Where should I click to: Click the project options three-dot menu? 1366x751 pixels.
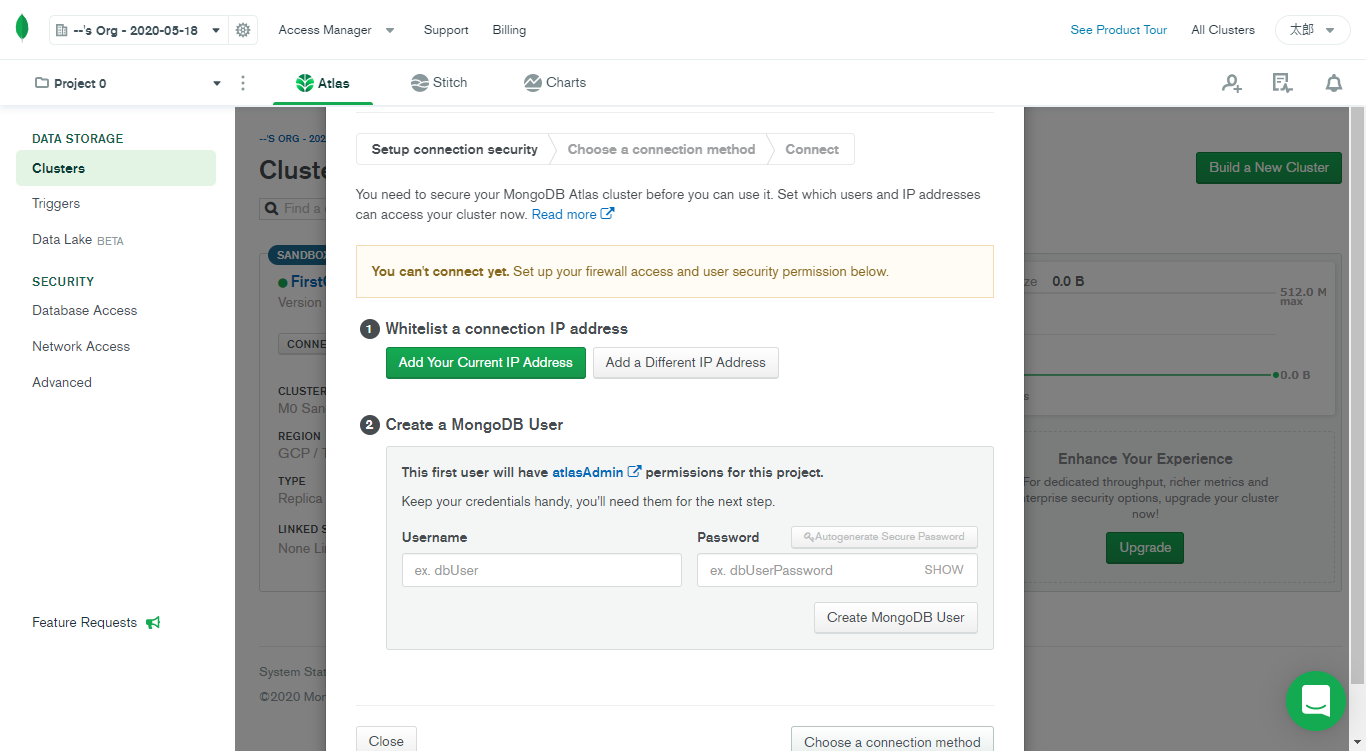(x=243, y=83)
